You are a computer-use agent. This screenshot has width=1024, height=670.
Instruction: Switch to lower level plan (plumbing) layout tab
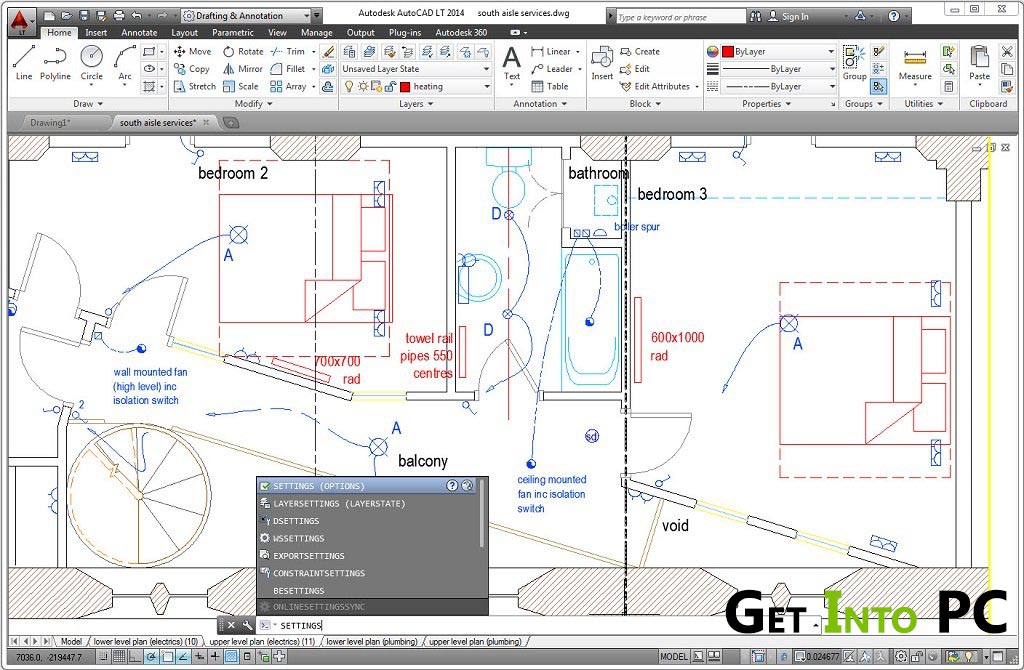click(372, 641)
